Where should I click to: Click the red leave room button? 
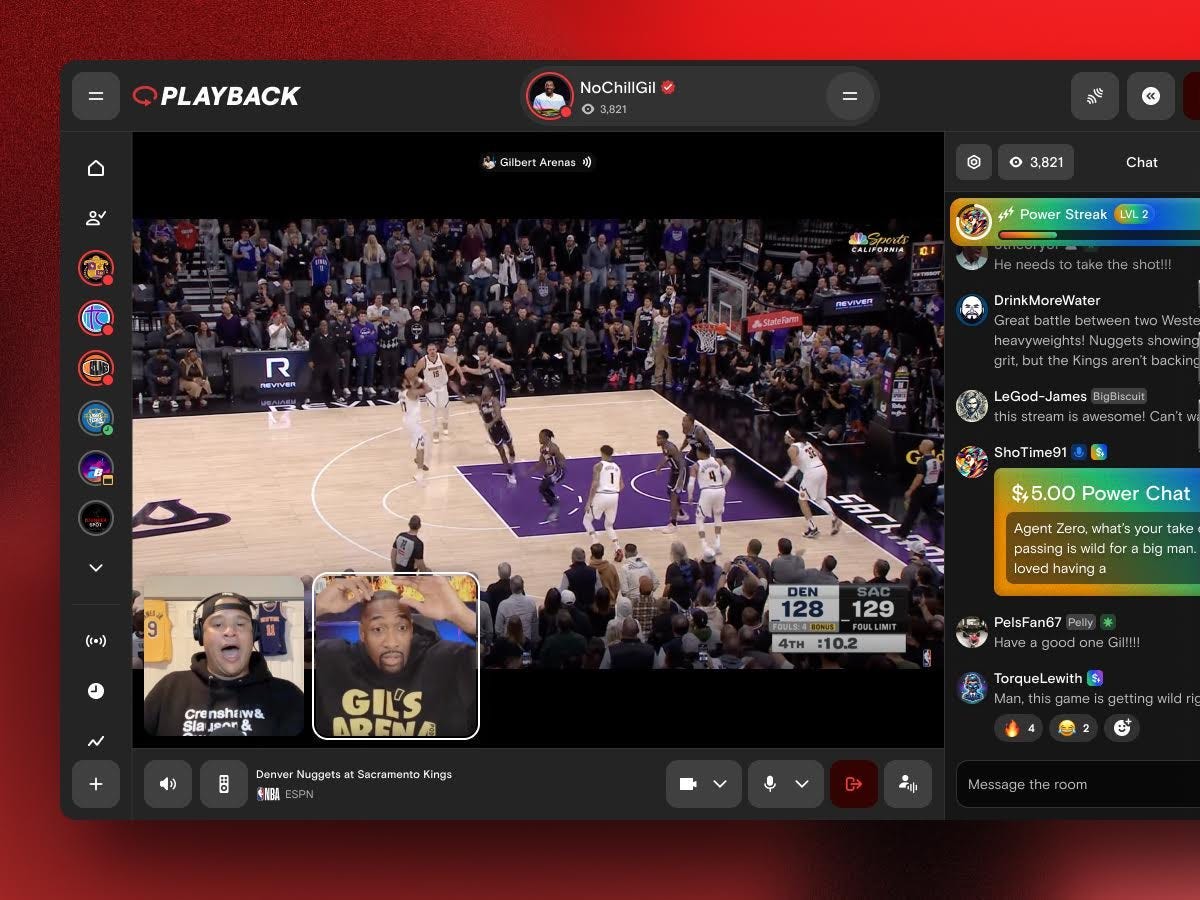coord(854,784)
